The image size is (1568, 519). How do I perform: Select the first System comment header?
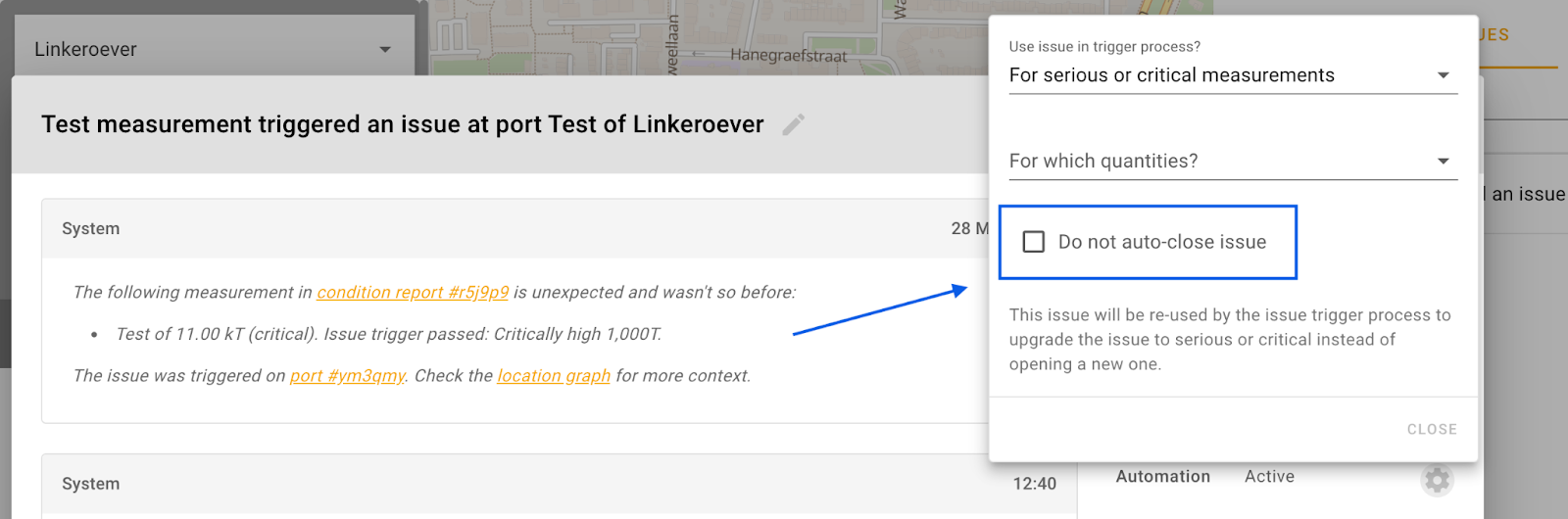tap(91, 228)
